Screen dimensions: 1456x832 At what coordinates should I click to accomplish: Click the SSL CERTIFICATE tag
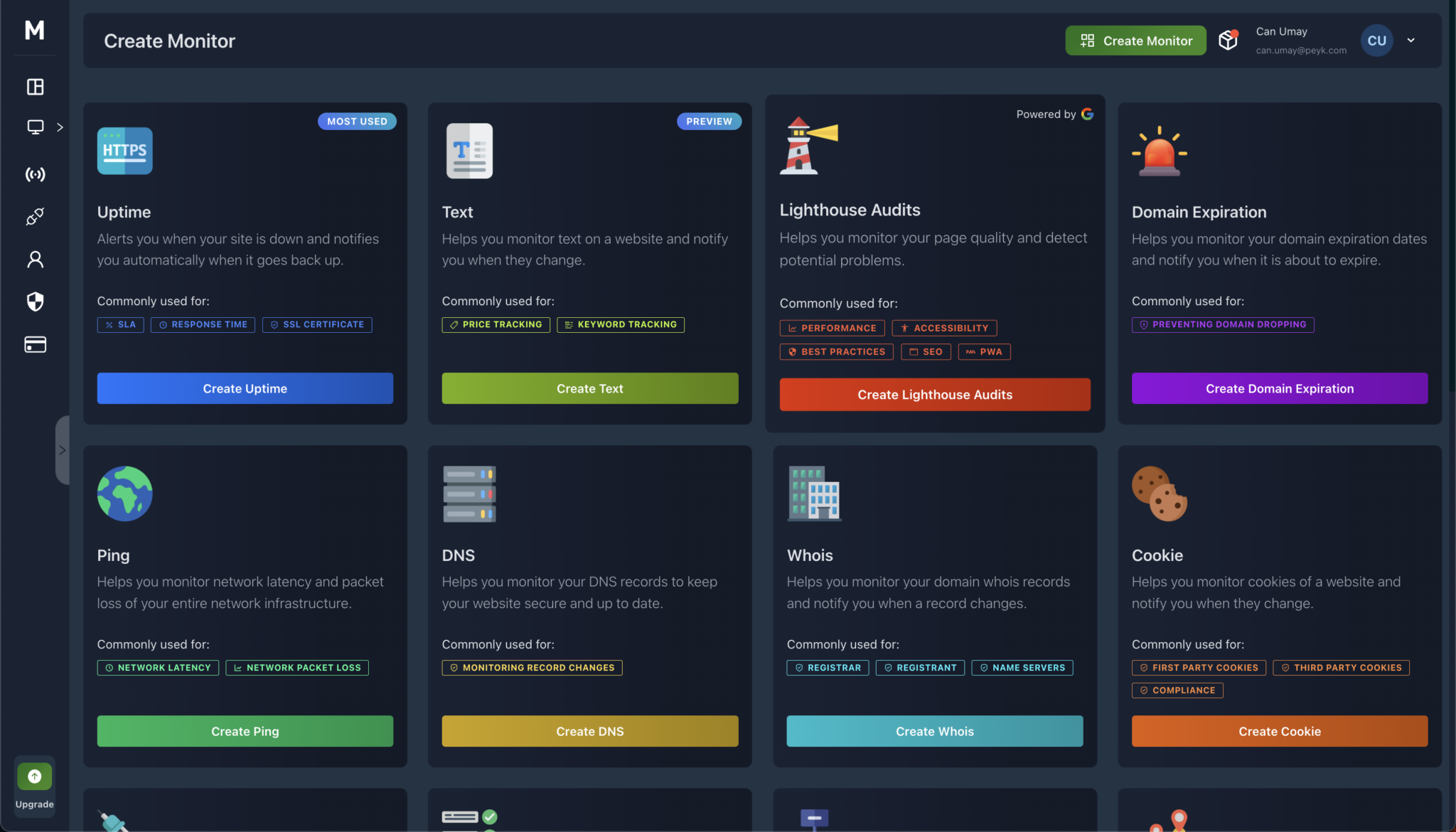point(317,324)
